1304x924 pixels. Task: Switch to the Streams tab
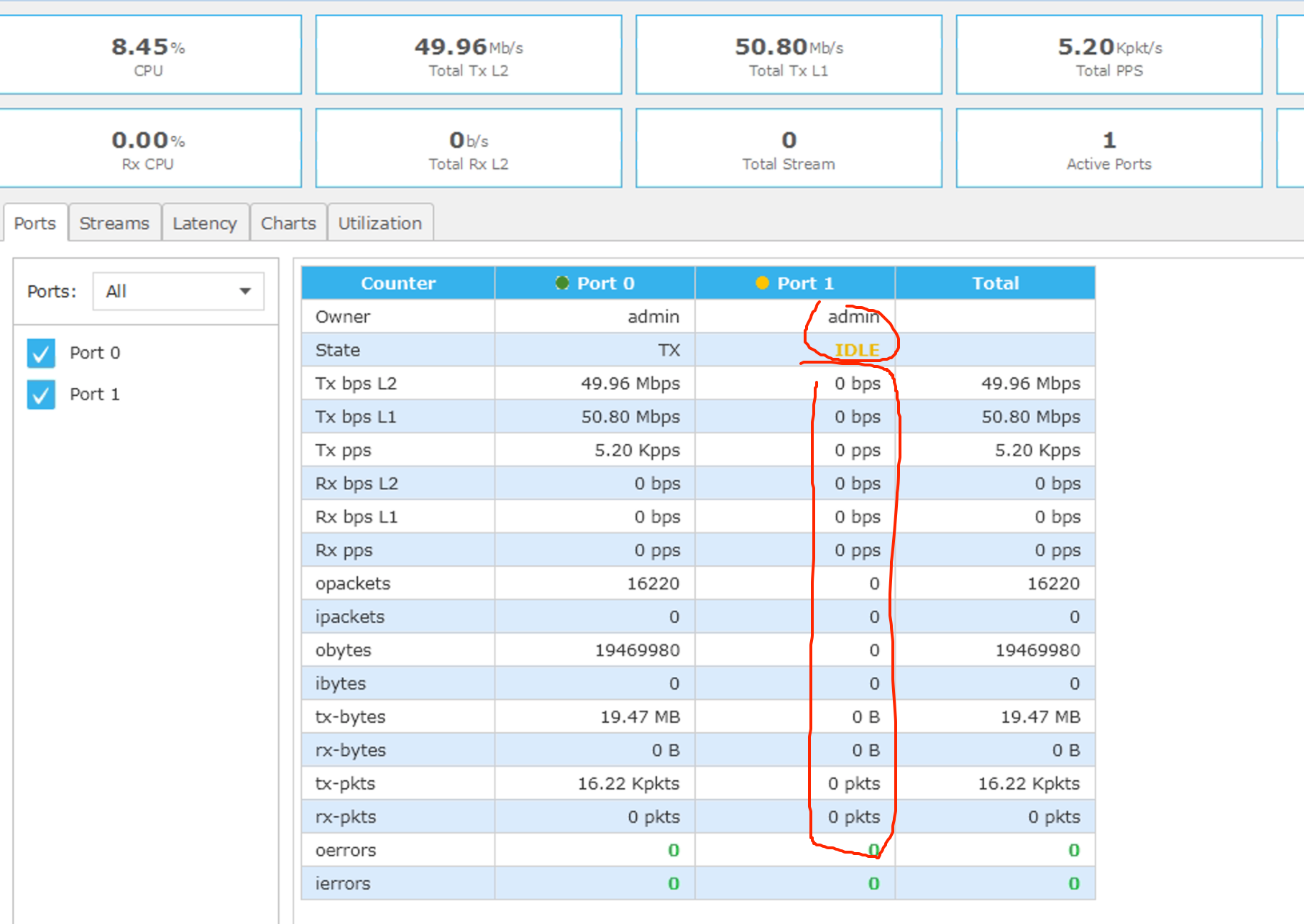tap(114, 223)
